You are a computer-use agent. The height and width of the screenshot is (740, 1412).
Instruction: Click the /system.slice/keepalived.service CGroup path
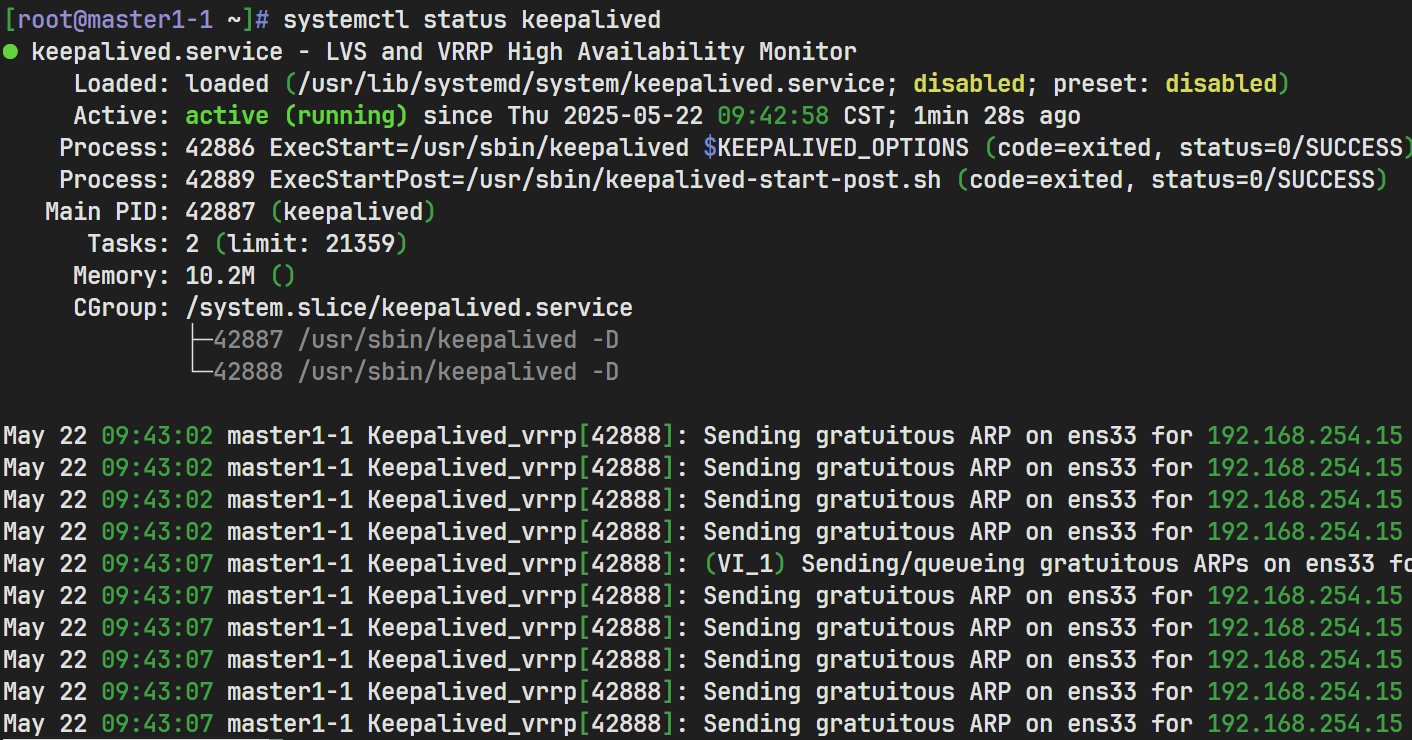pyautogui.click(x=409, y=308)
